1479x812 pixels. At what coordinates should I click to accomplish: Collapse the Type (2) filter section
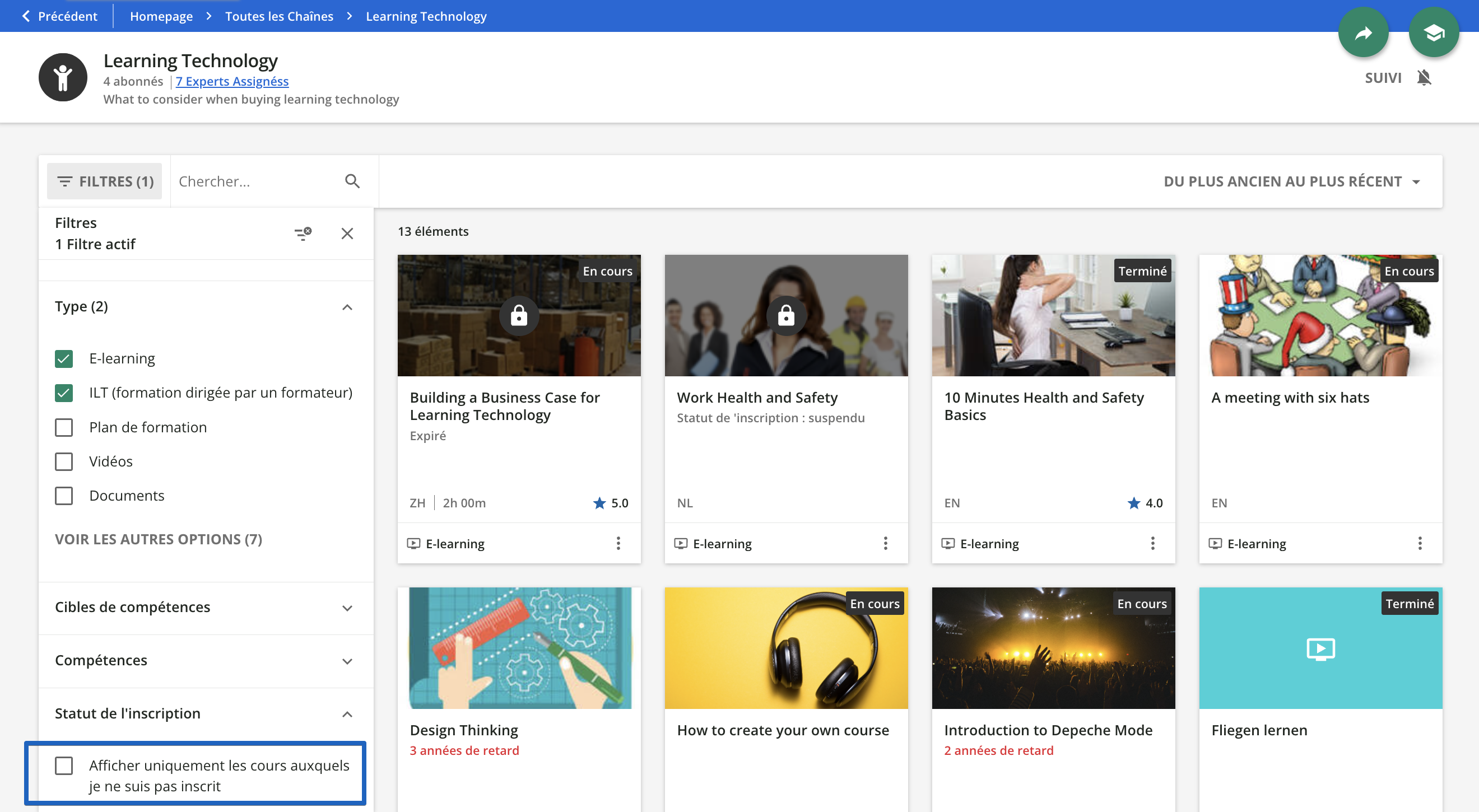(x=347, y=307)
